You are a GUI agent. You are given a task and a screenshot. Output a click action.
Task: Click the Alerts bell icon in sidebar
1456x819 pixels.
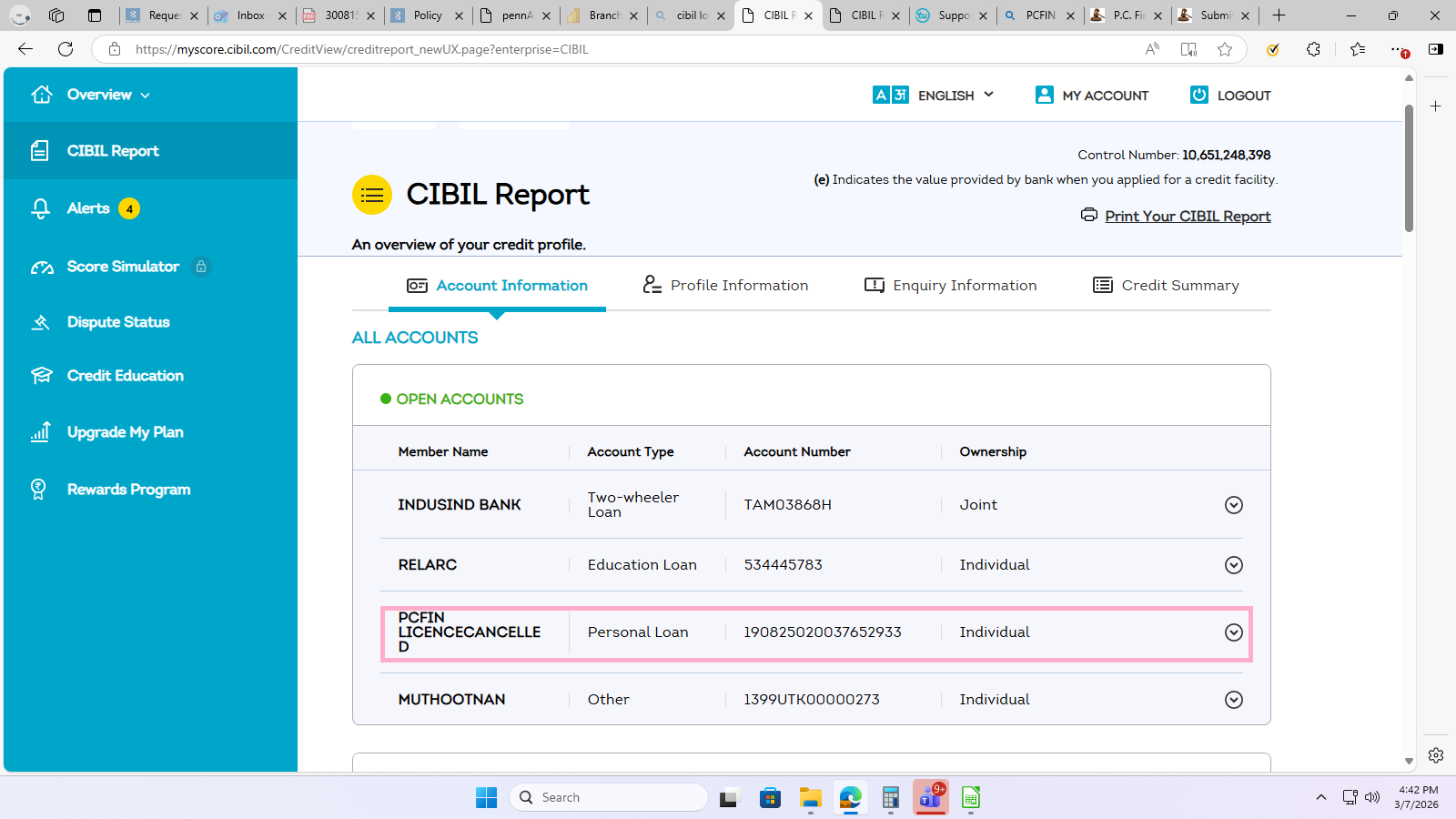[x=41, y=208]
